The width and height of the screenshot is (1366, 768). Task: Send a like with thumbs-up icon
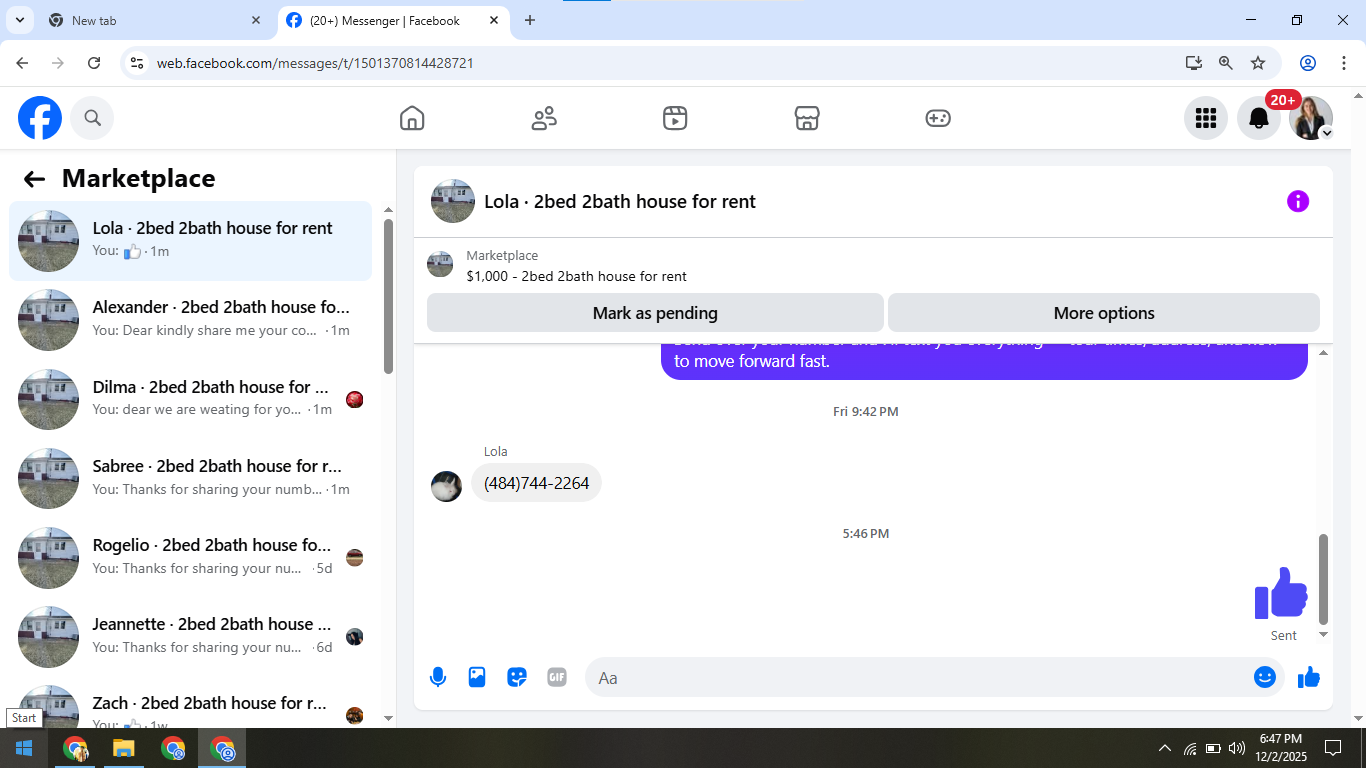[x=1309, y=677]
